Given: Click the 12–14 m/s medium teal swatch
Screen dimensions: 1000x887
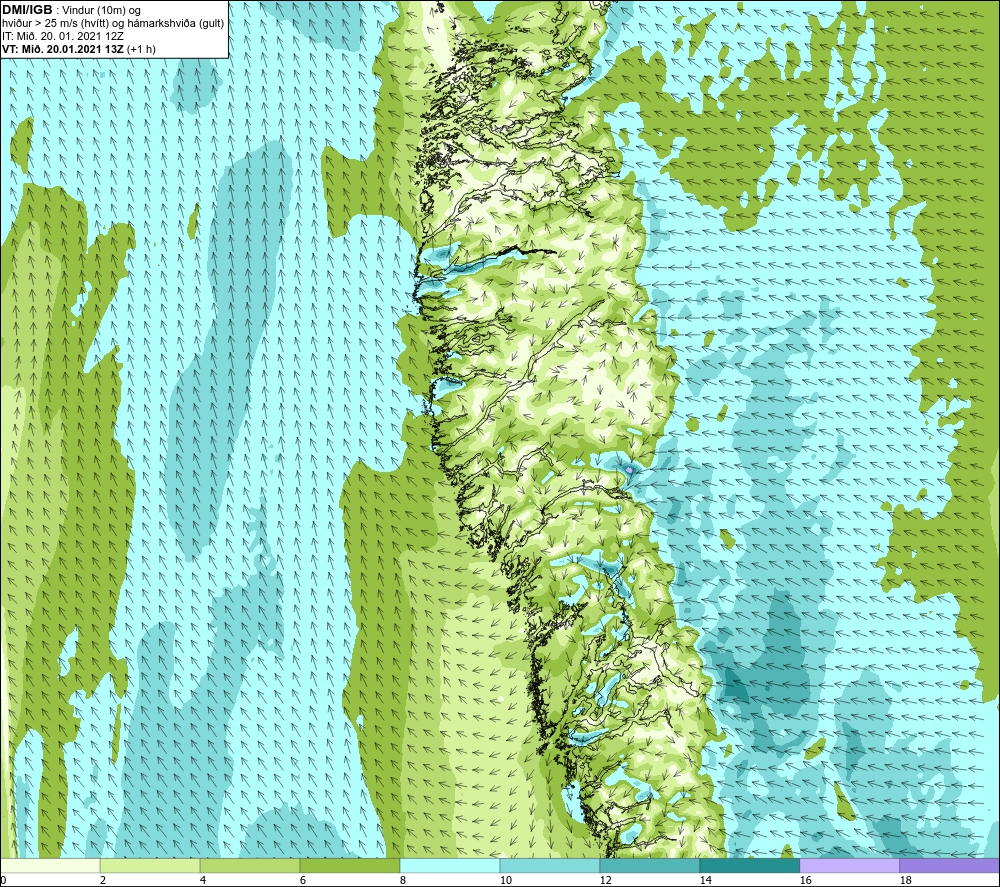Looking at the screenshot, I should (x=649, y=865).
